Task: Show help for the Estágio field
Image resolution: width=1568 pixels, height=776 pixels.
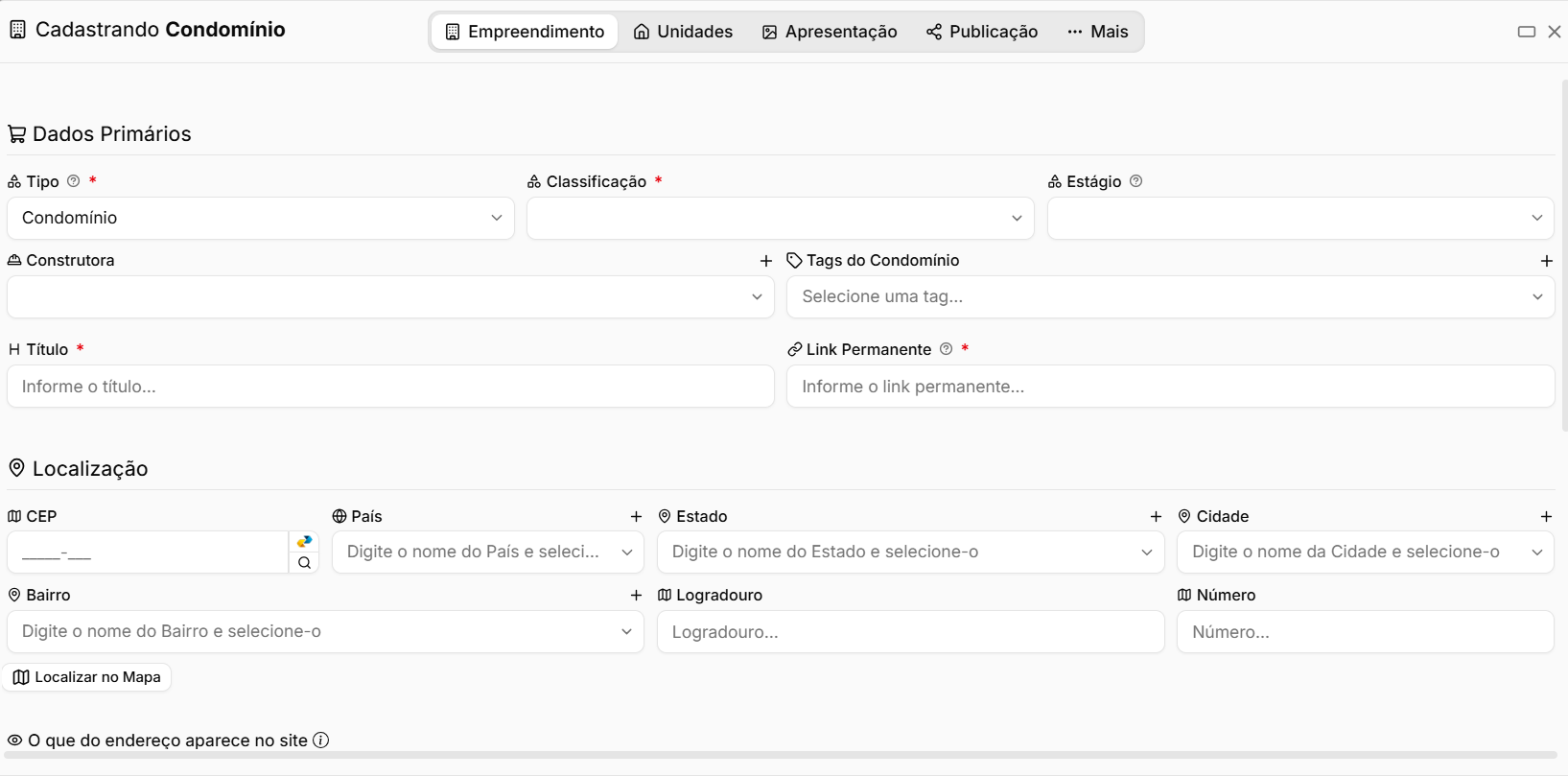Action: (1136, 181)
